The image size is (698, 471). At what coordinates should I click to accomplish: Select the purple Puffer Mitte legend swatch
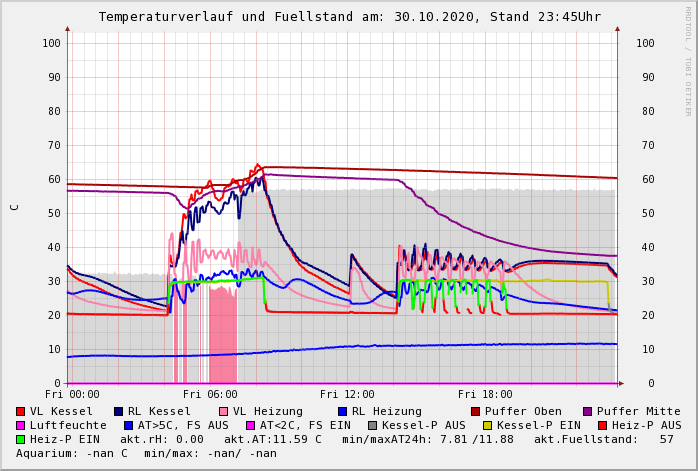(588, 411)
